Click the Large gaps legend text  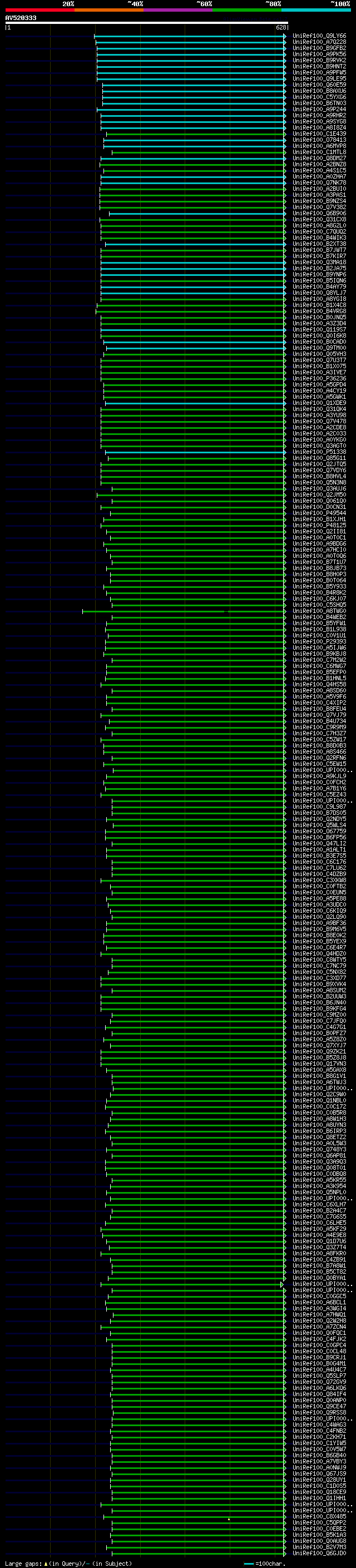point(67,1563)
